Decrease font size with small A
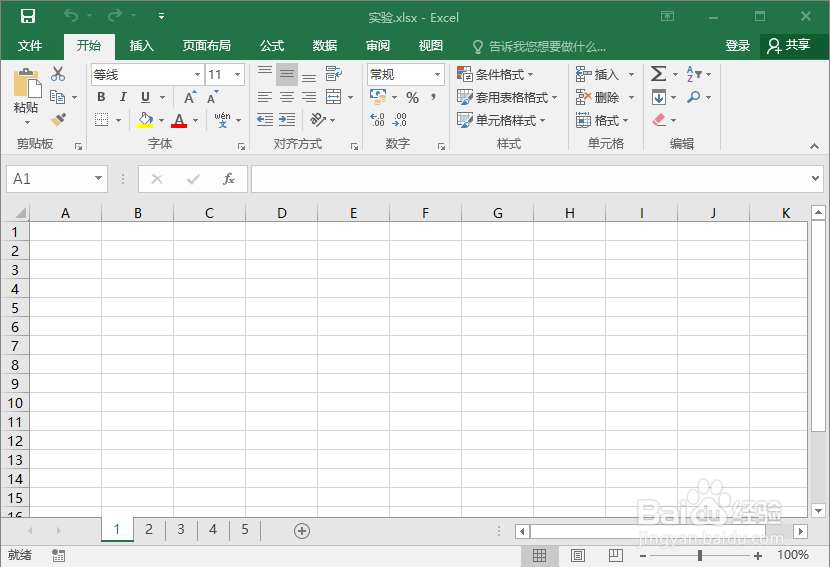This screenshot has height=567, width=830. [212, 97]
